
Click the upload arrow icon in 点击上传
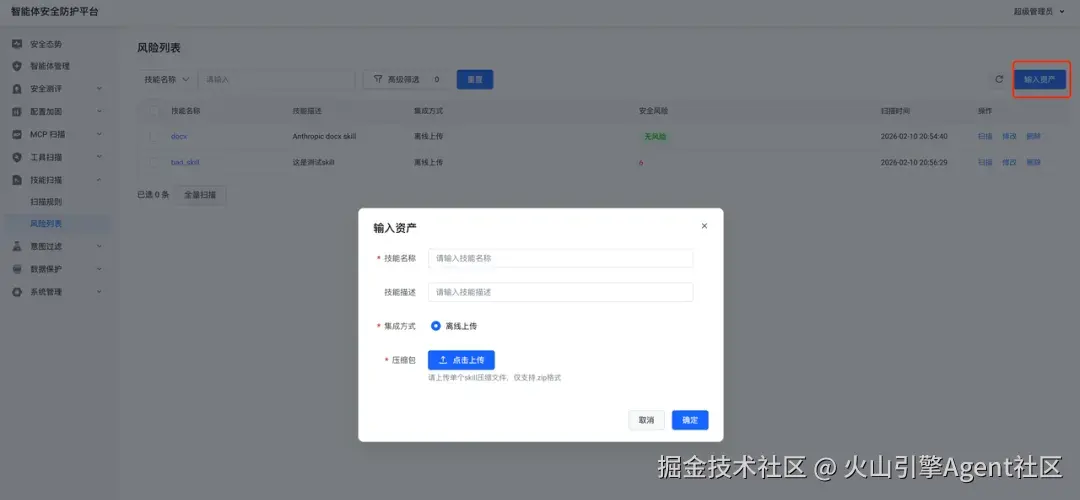pyautogui.click(x=444, y=360)
